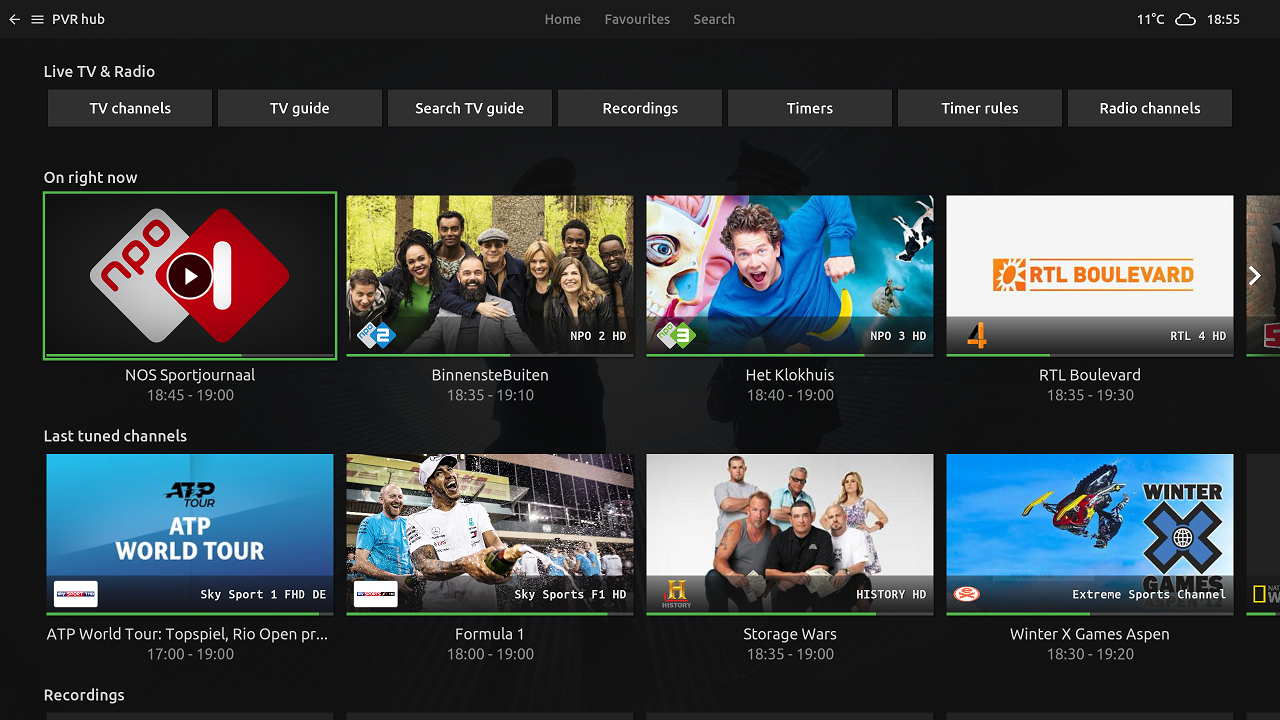Open the hamburger menu next to PVR hub
The image size is (1280, 720).
tap(37, 19)
